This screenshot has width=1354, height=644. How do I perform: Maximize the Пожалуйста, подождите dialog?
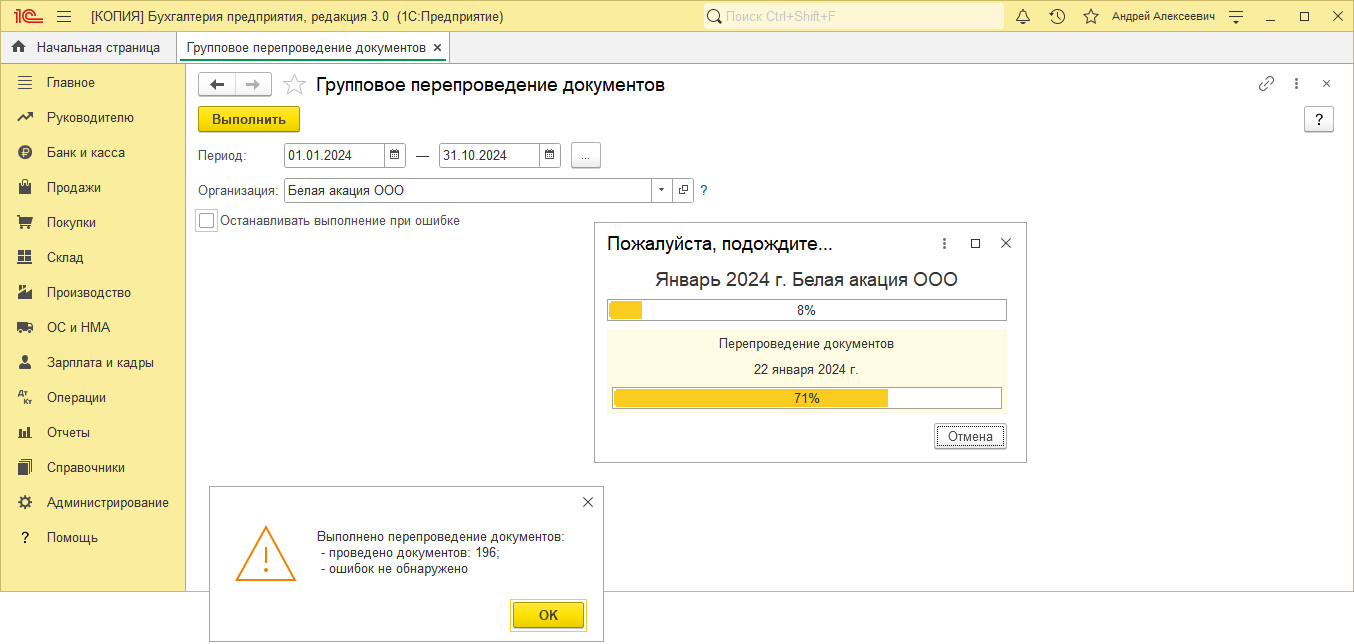tap(976, 243)
